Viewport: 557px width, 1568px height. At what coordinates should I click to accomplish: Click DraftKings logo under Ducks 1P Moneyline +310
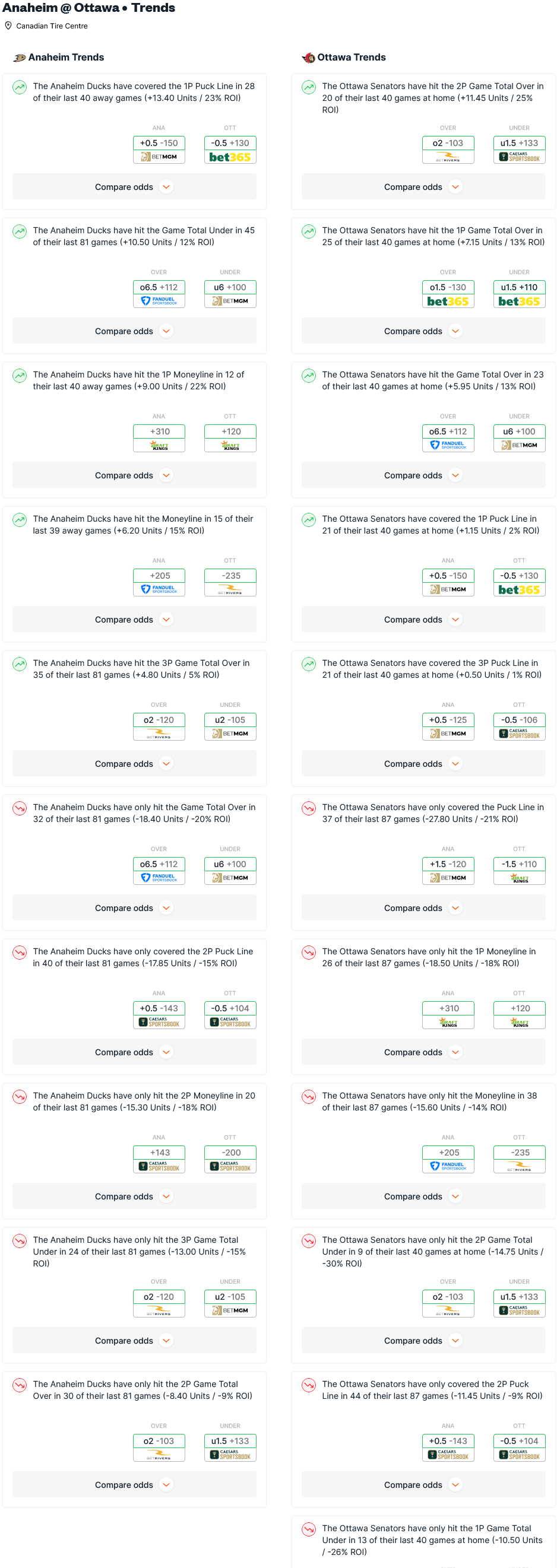(x=159, y=446)
